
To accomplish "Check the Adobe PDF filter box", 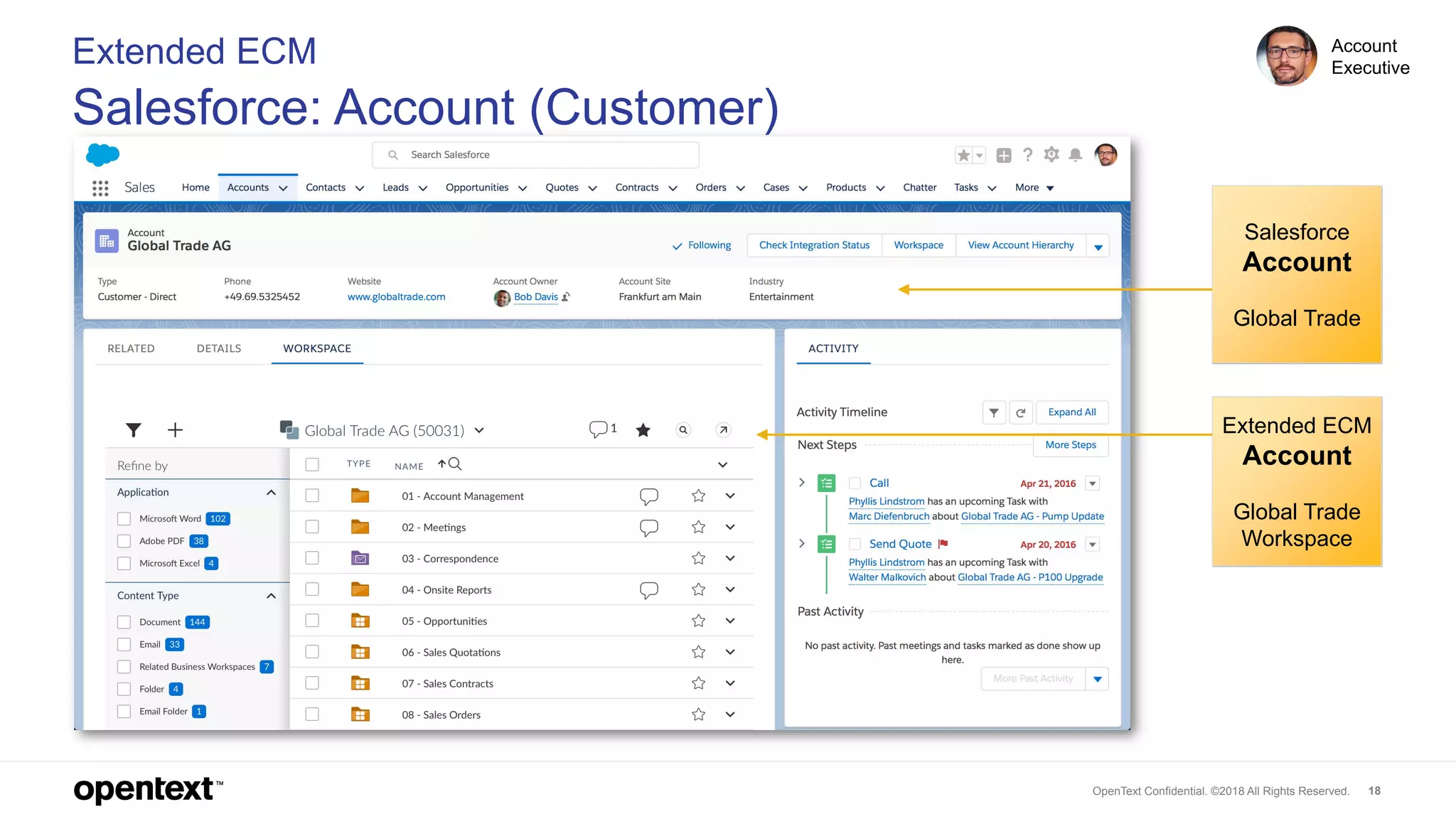I will click(x=124, y=541).
